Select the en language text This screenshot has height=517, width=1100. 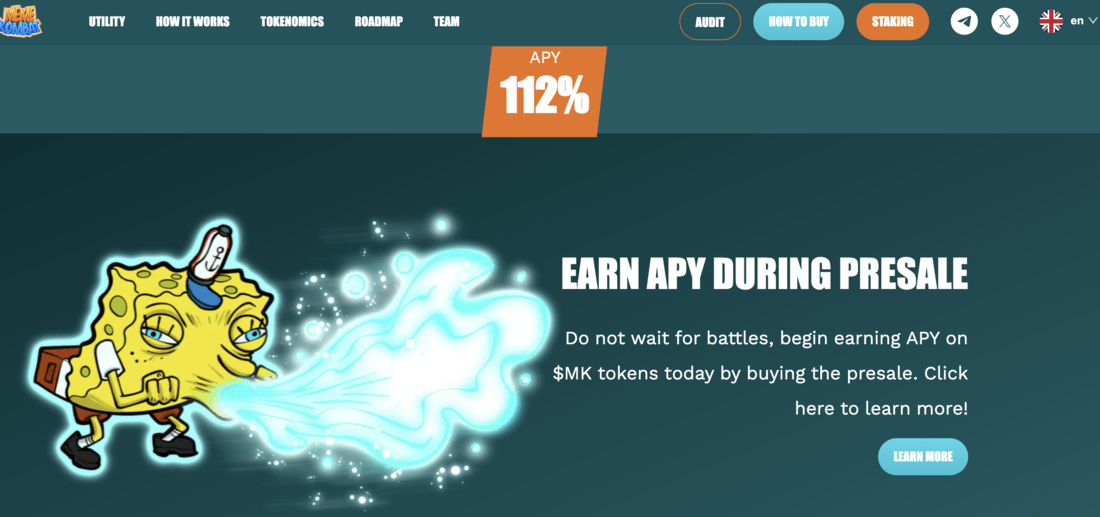[x=1077, y=21]
